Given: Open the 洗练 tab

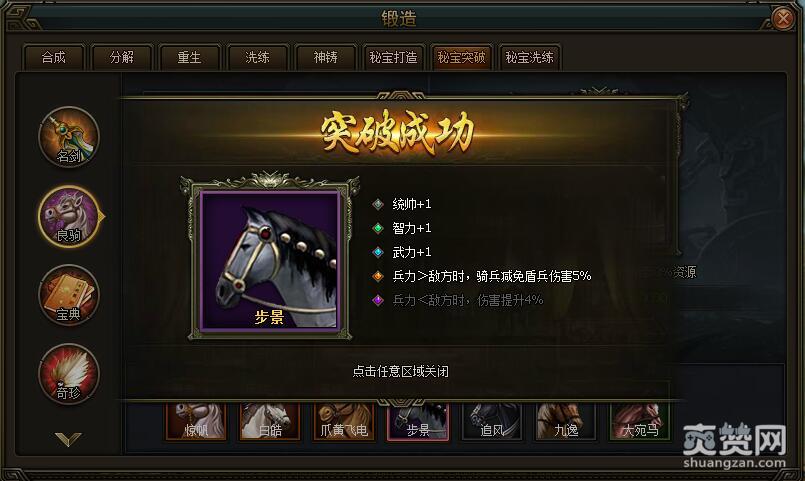Looking at the screenshot, I should 257,57.
